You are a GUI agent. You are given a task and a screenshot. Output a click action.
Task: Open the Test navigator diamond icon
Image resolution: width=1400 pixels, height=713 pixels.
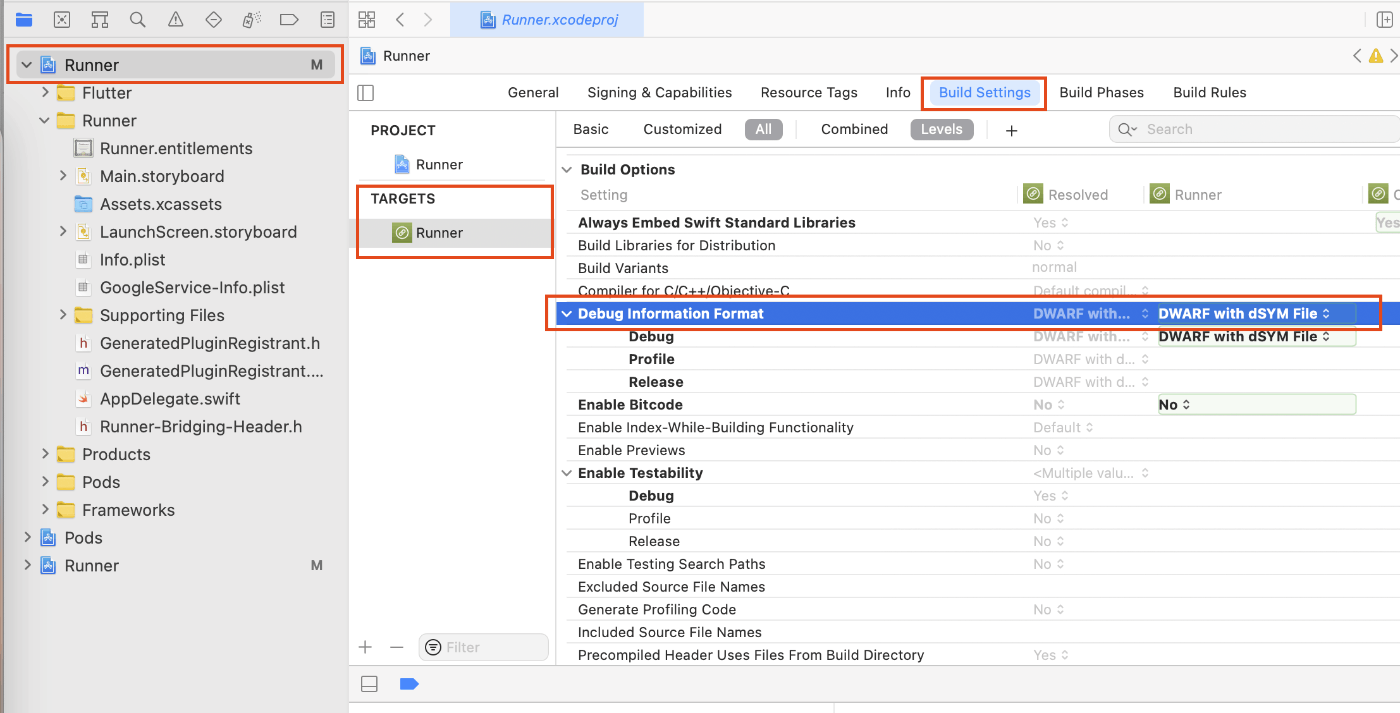pyautogui.click(x=213, y=19)
